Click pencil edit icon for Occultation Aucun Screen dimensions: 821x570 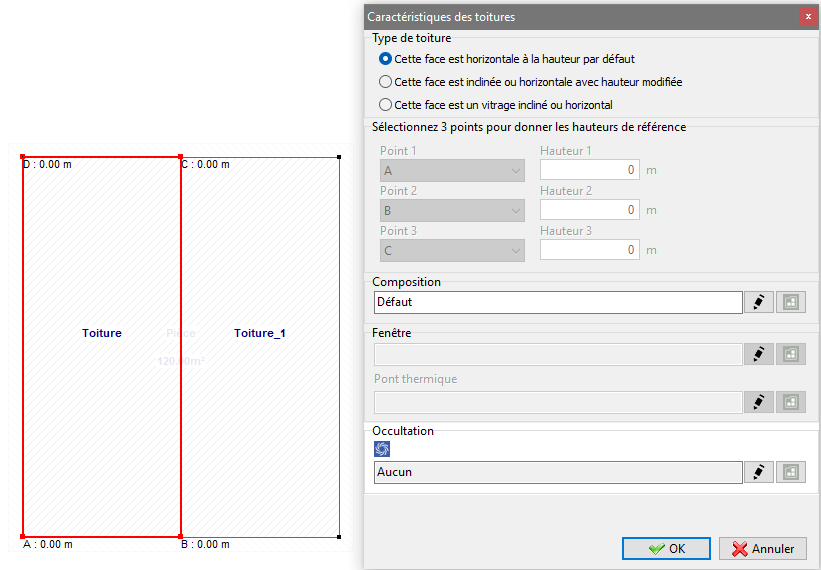click(759, 473)
